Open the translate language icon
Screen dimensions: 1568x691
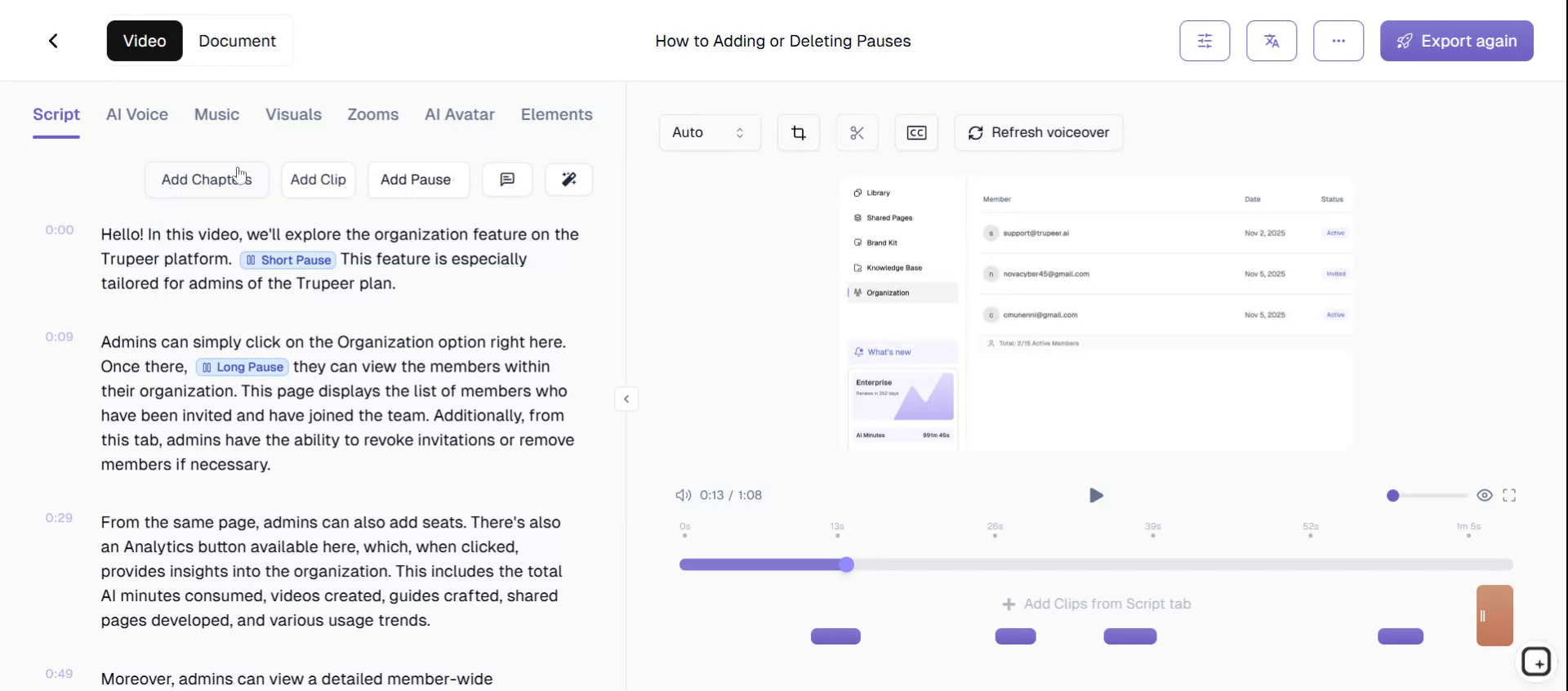tap(1272, 41)
